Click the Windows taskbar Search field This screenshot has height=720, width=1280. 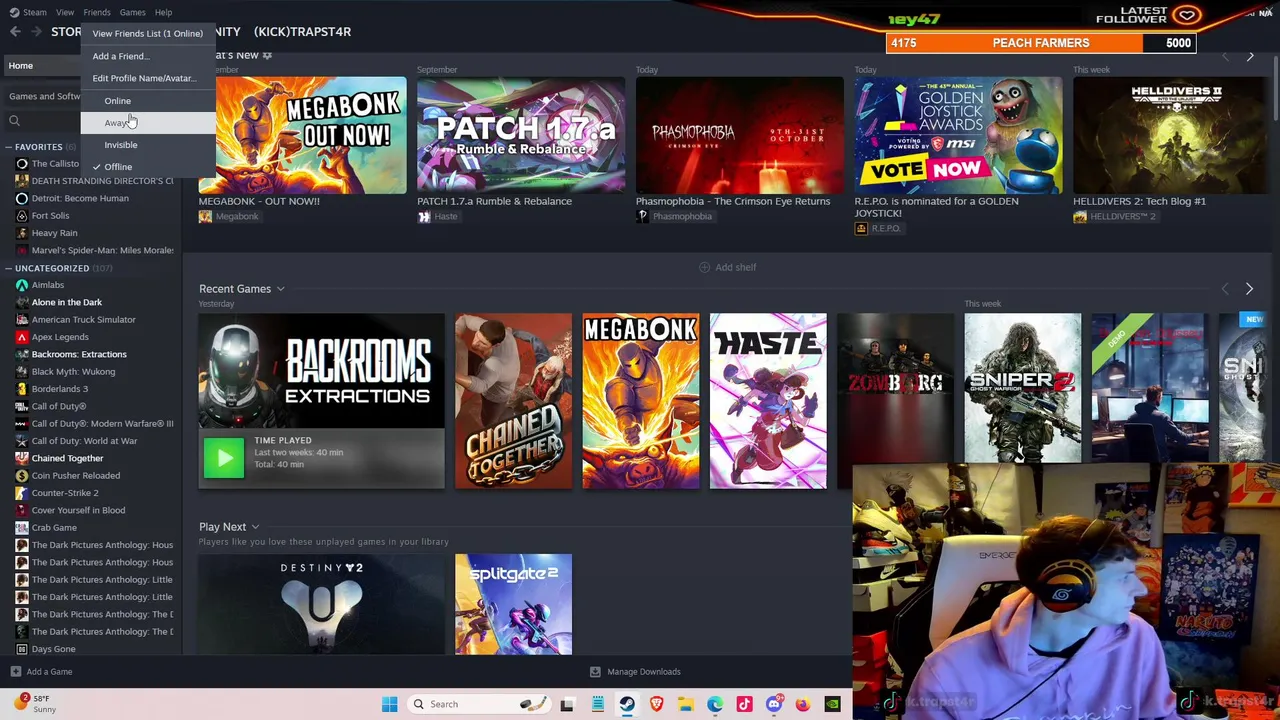(478, 704)
